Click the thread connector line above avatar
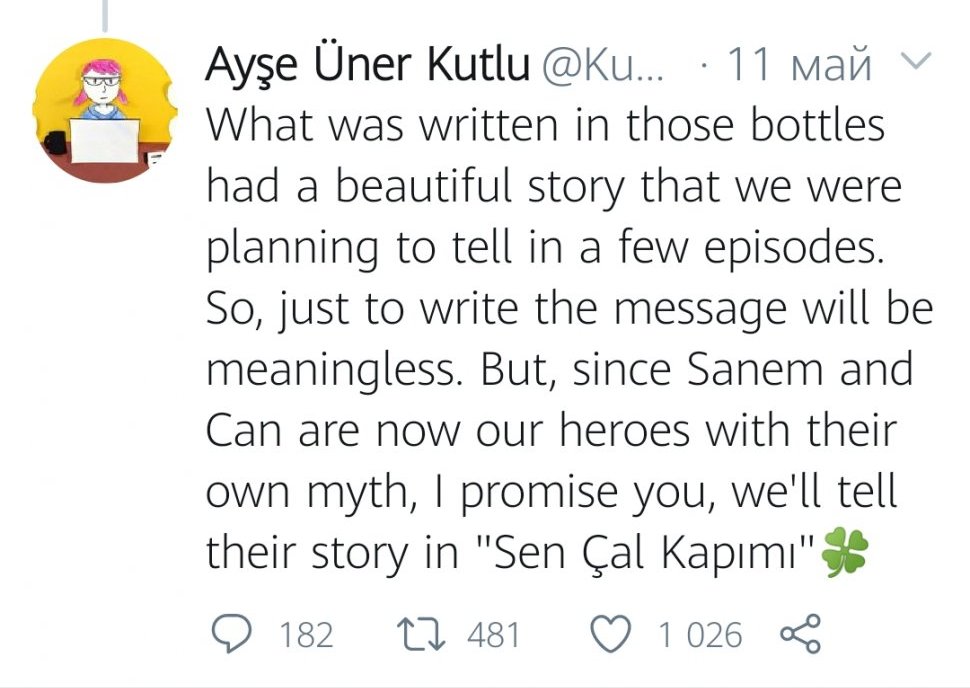This screenshot has height=688, width=970. coord(104,12)
